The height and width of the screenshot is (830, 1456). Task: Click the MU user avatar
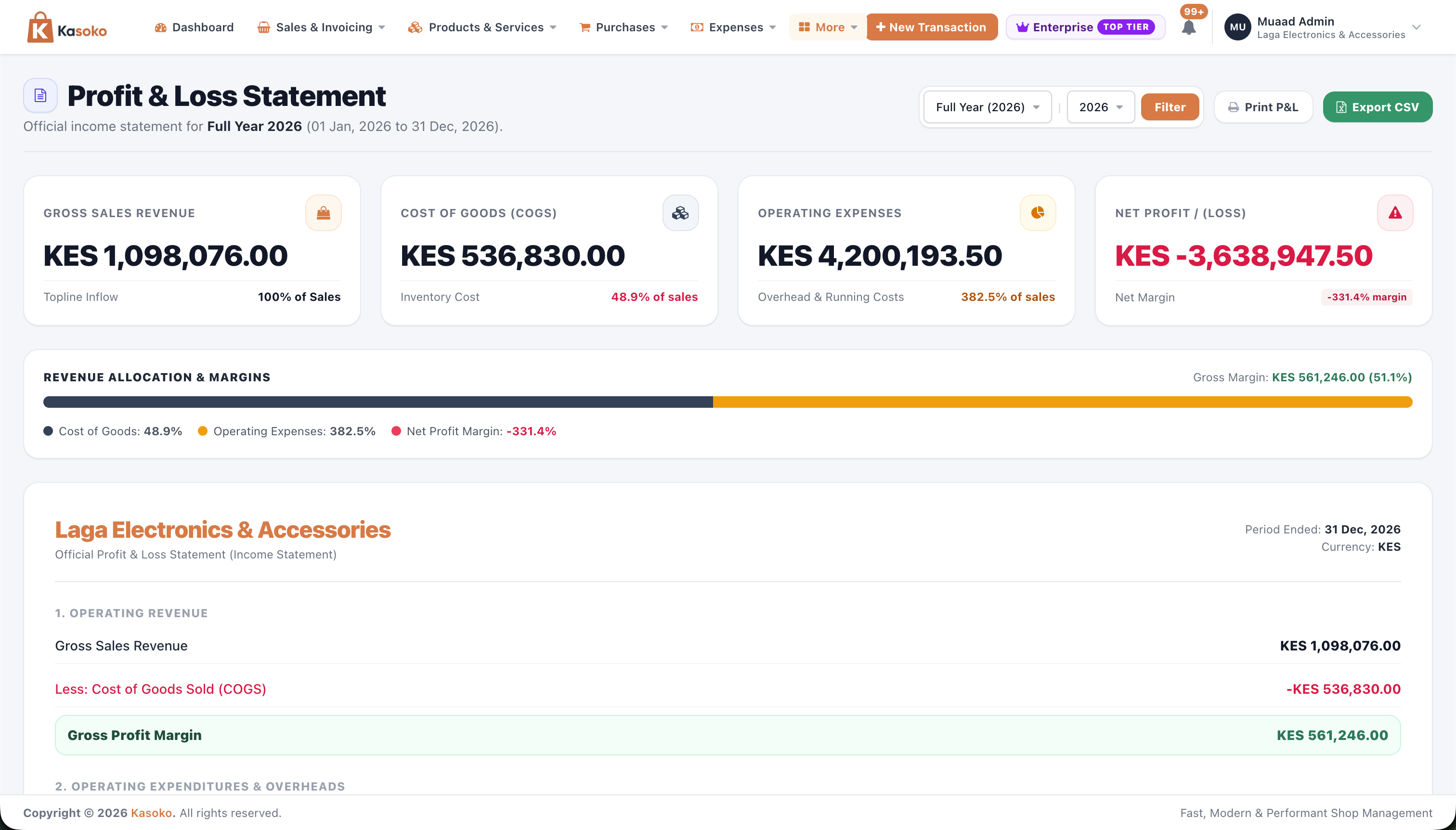coord(1237,27)
